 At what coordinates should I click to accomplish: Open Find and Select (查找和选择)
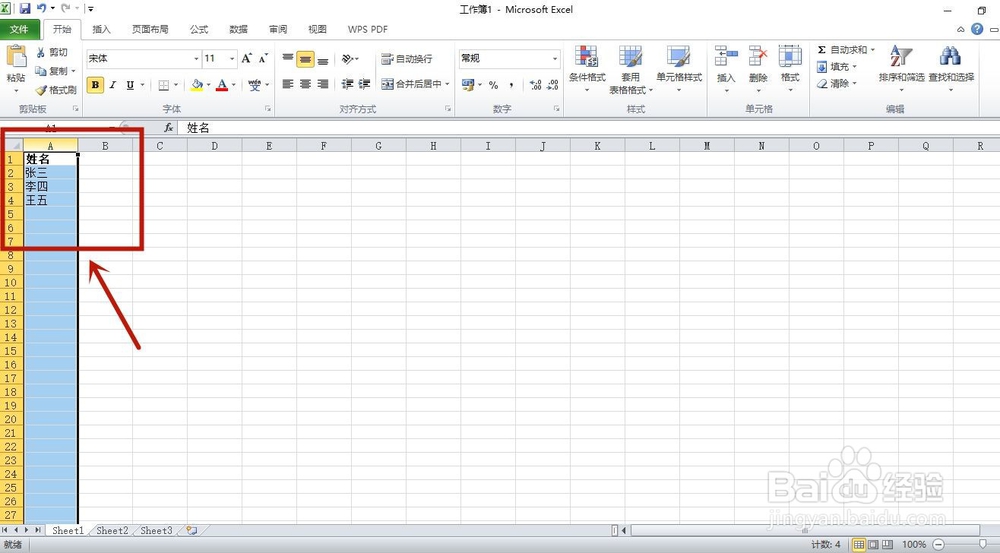click(x=951, y=70)
